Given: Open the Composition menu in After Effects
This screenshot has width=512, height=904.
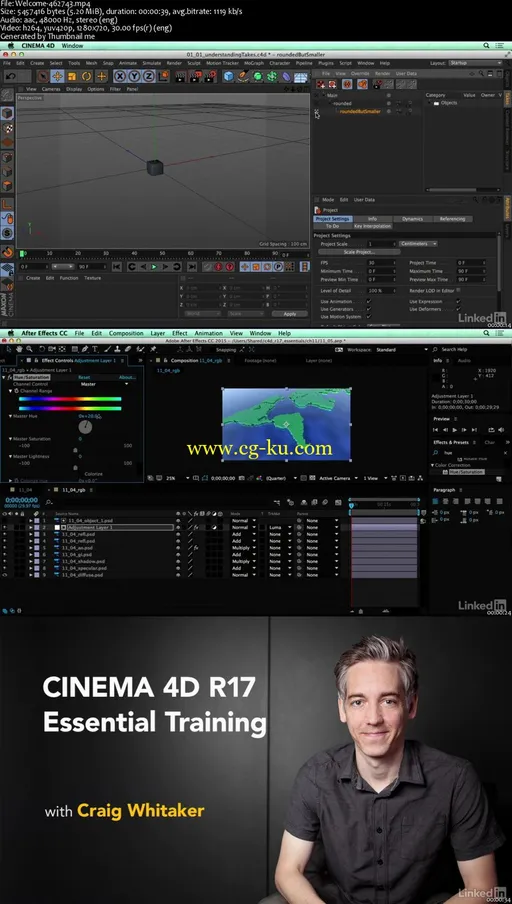Looking at the screenshot, I should (x=126, y=333).
